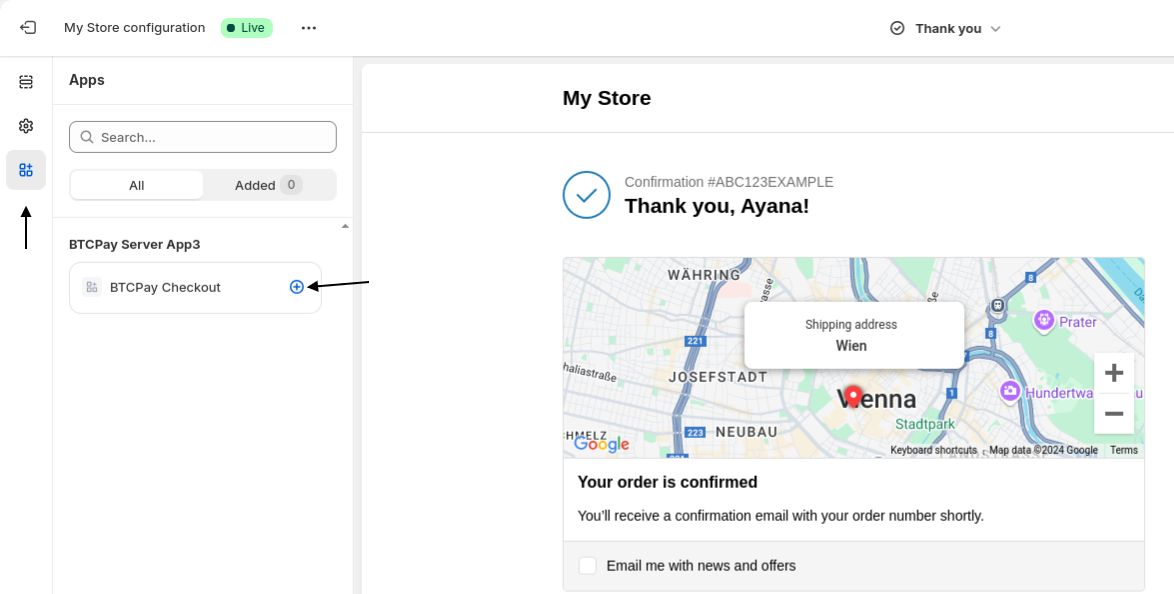This screenshot has height=594, width=1174.
Task: Click the blue confirmation checkmark circle
Action: click(x=586, y=195)
